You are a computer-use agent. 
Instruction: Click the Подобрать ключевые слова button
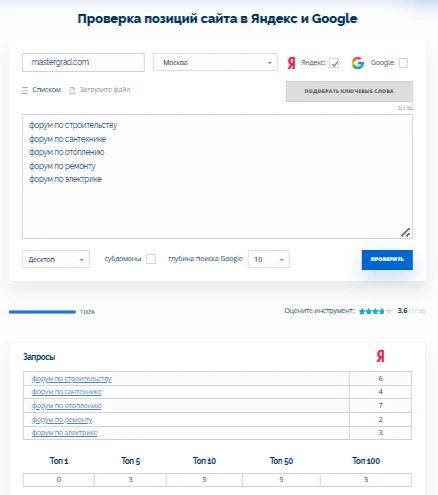click(x=349, y=91)
